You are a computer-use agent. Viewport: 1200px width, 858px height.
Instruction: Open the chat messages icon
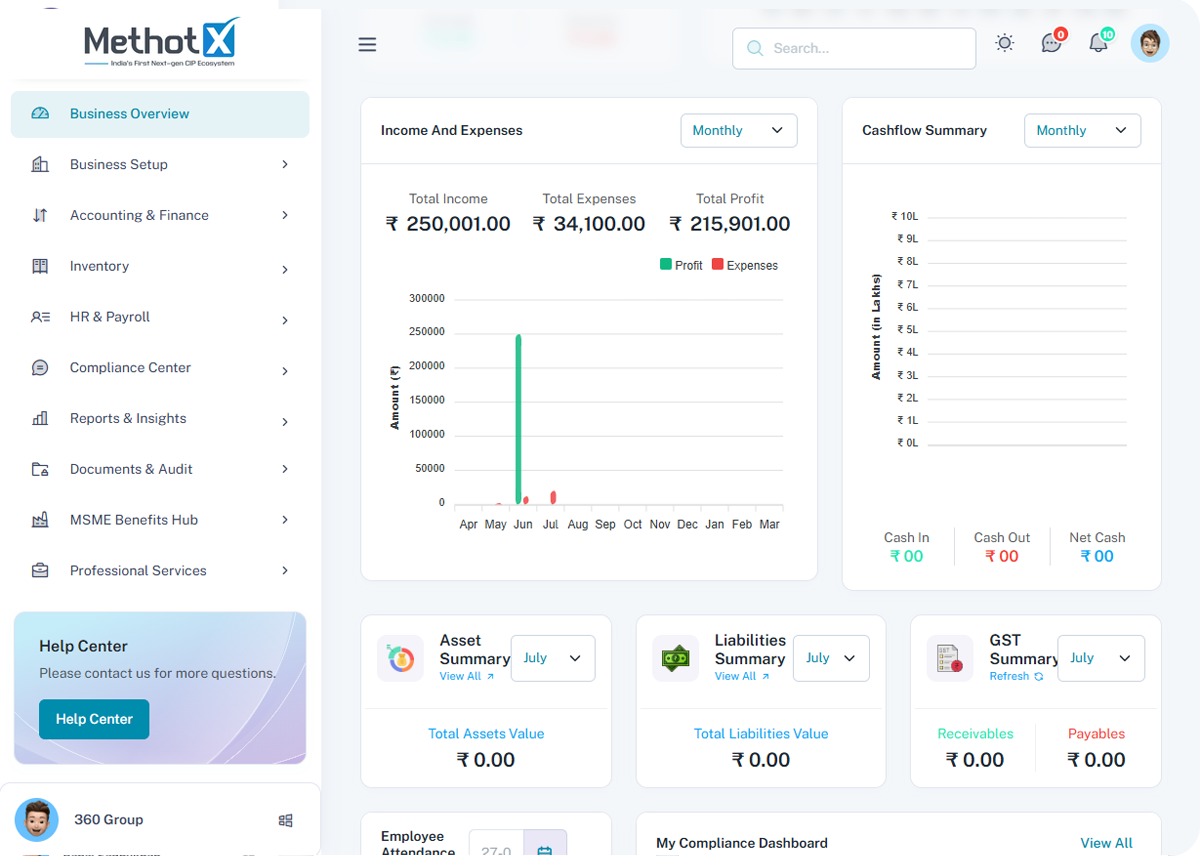(1051, 43)
